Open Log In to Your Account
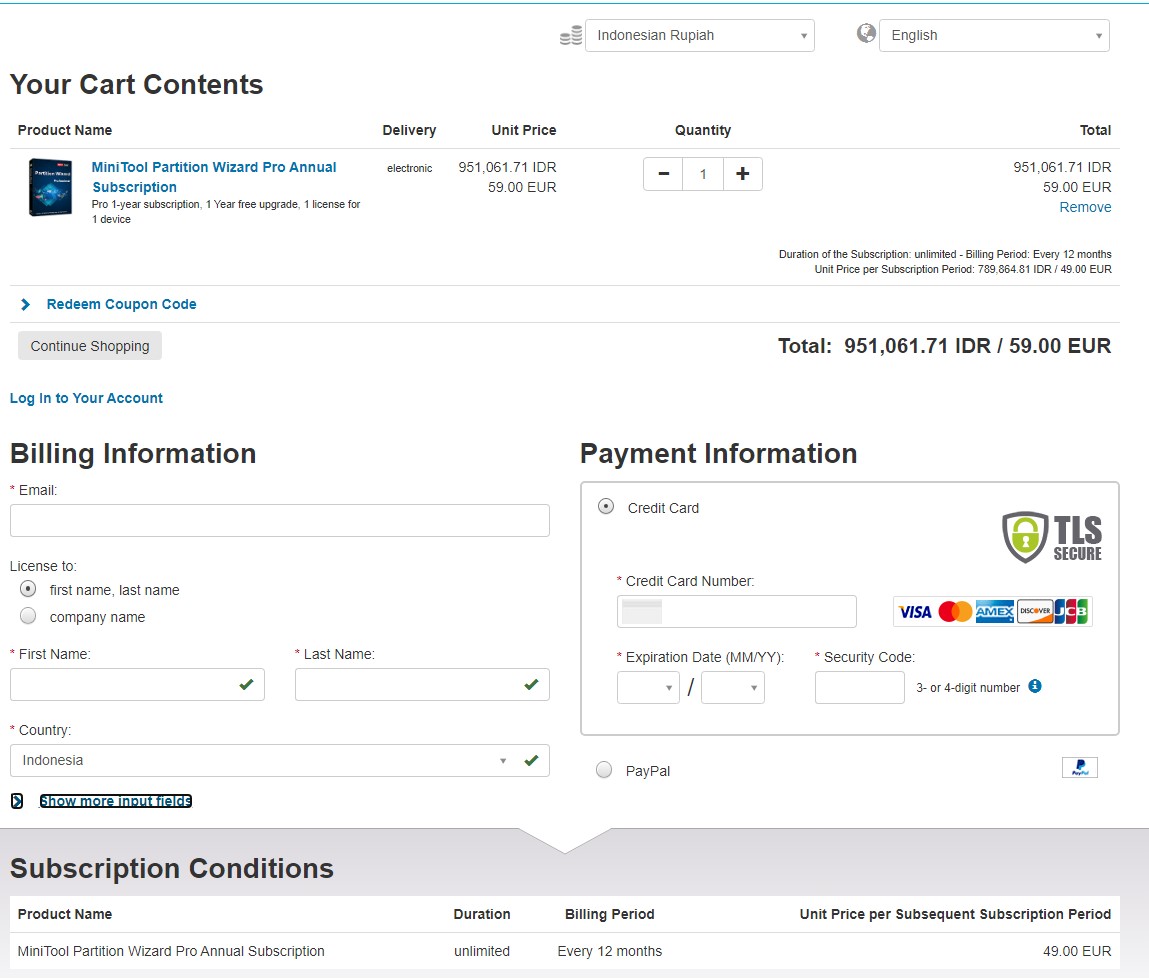1149x978 pixels. pos(86,398)
